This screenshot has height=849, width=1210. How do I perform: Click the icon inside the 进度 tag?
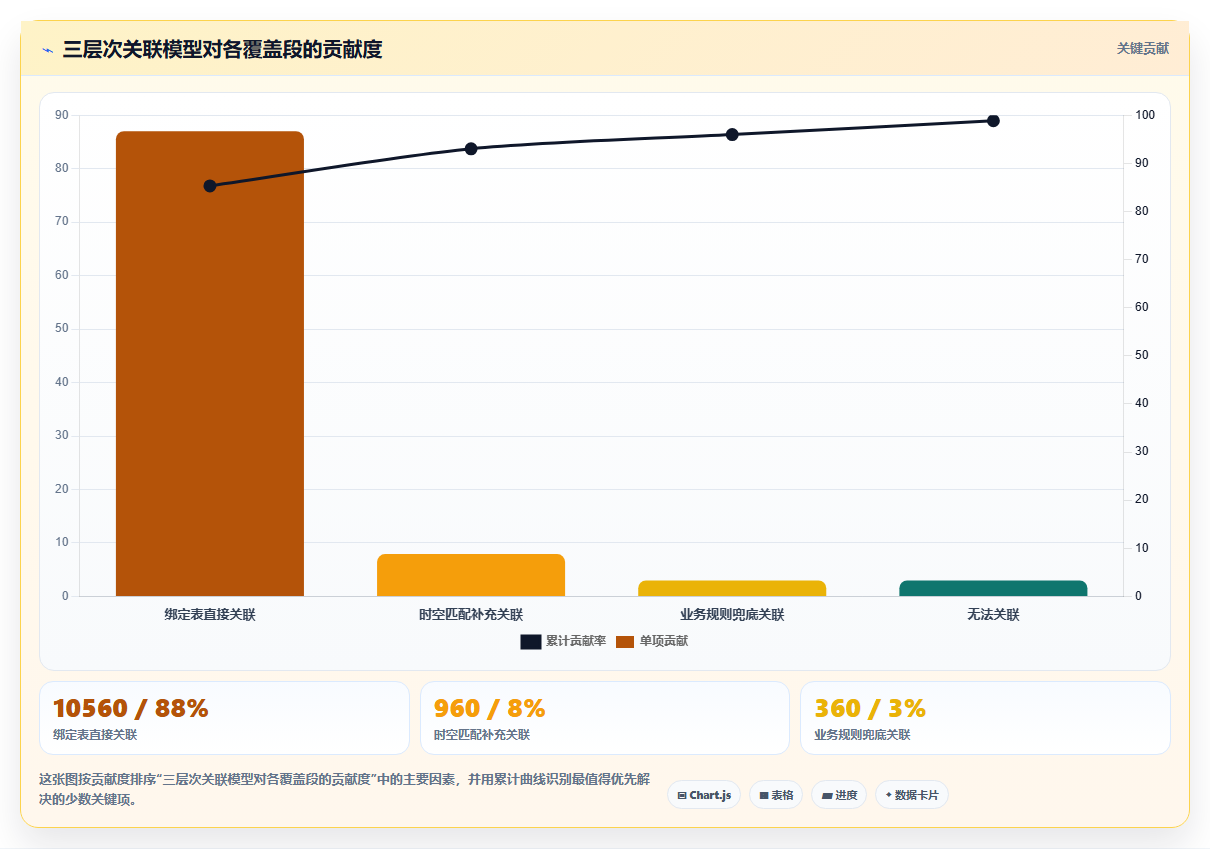coord(827,796)
